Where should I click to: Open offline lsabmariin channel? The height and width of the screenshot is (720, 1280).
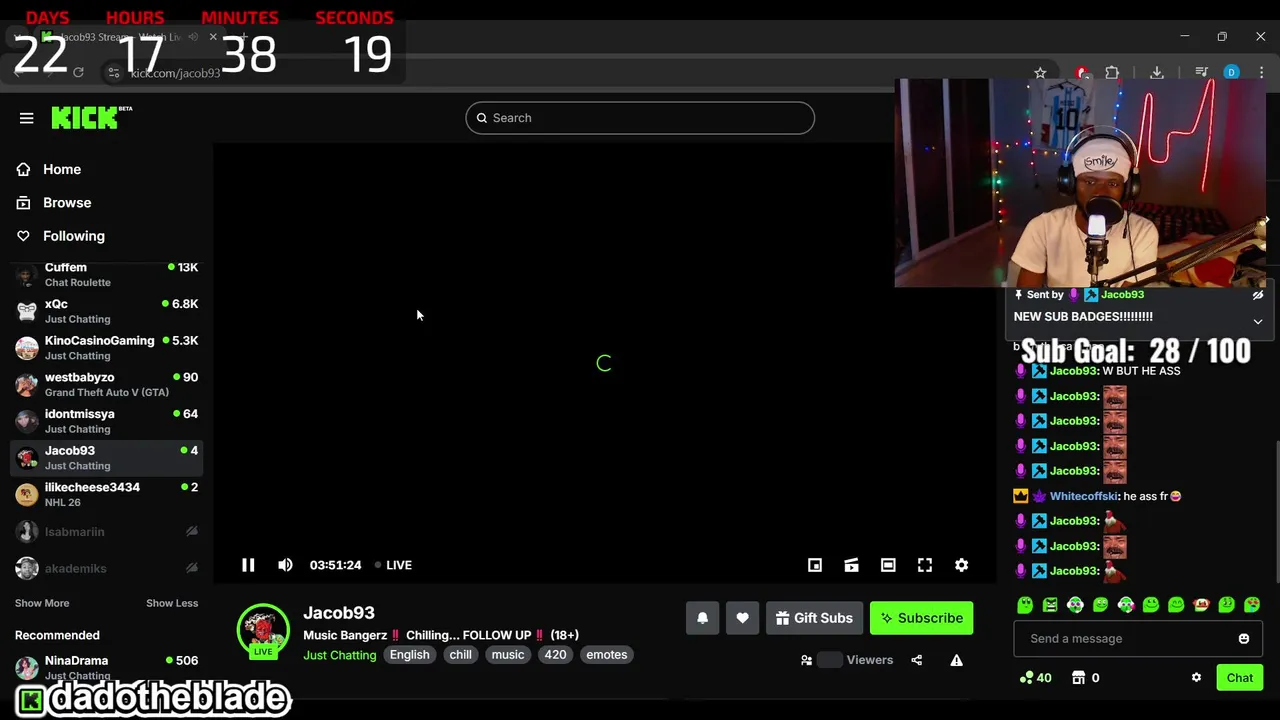pos(106,532)
